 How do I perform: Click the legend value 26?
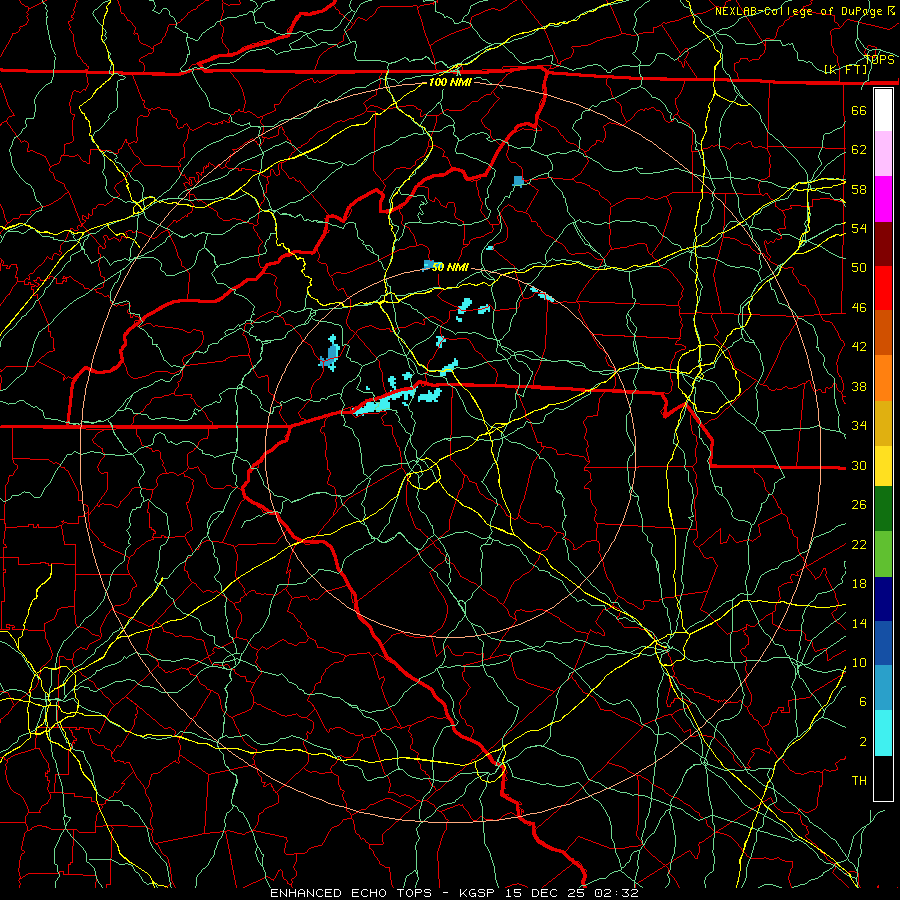pyautogui.click(x=859, y=505)
